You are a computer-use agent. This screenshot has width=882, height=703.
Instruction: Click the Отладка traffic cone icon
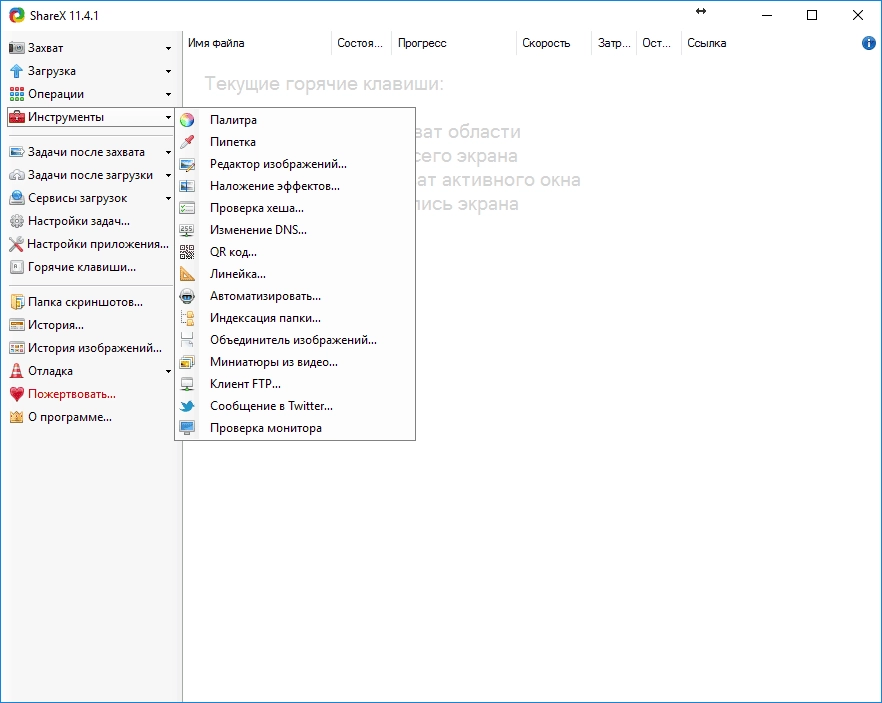17,371
